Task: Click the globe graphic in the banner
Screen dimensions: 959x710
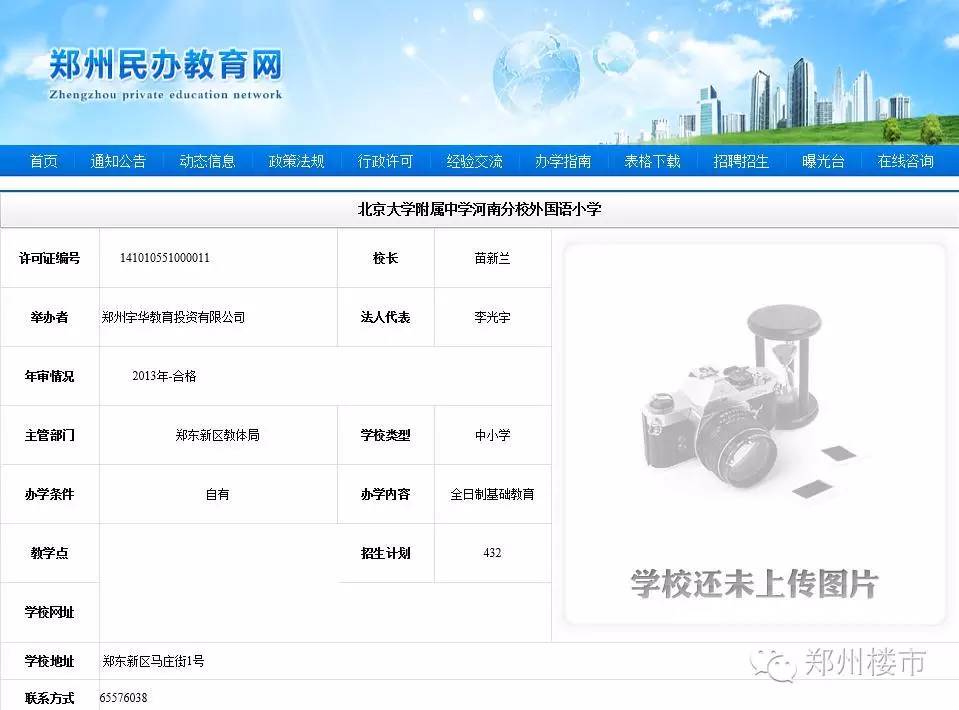Action: pos(536,75)
